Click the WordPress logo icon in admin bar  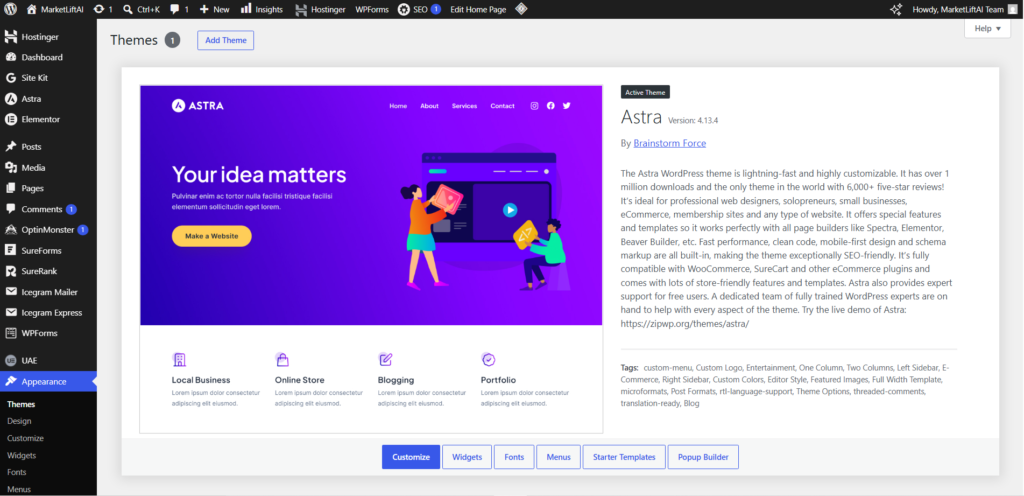[x=10, y=9]
